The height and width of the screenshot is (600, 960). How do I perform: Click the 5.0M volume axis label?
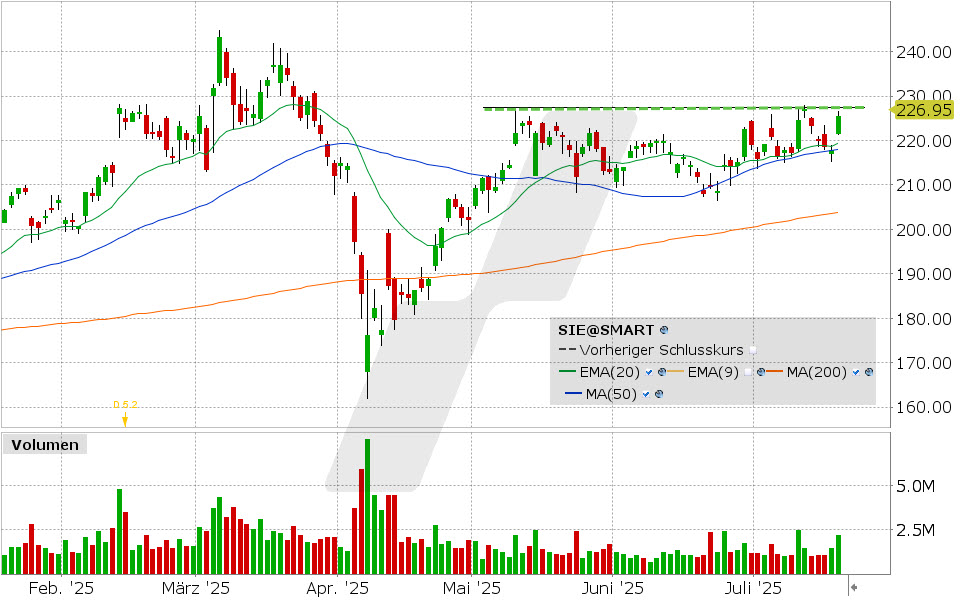coord(915,486)
